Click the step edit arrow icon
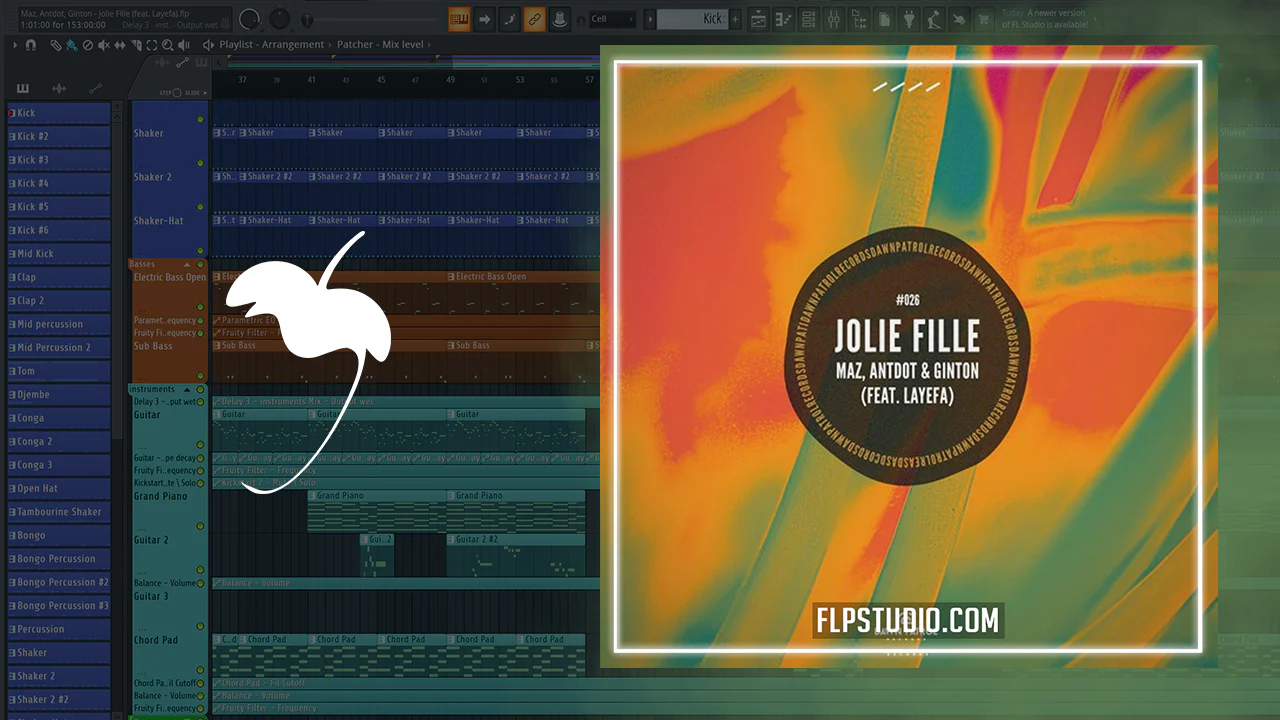Image resolution: width=1280 pixels, height=720 pixels. pos(485,18)
